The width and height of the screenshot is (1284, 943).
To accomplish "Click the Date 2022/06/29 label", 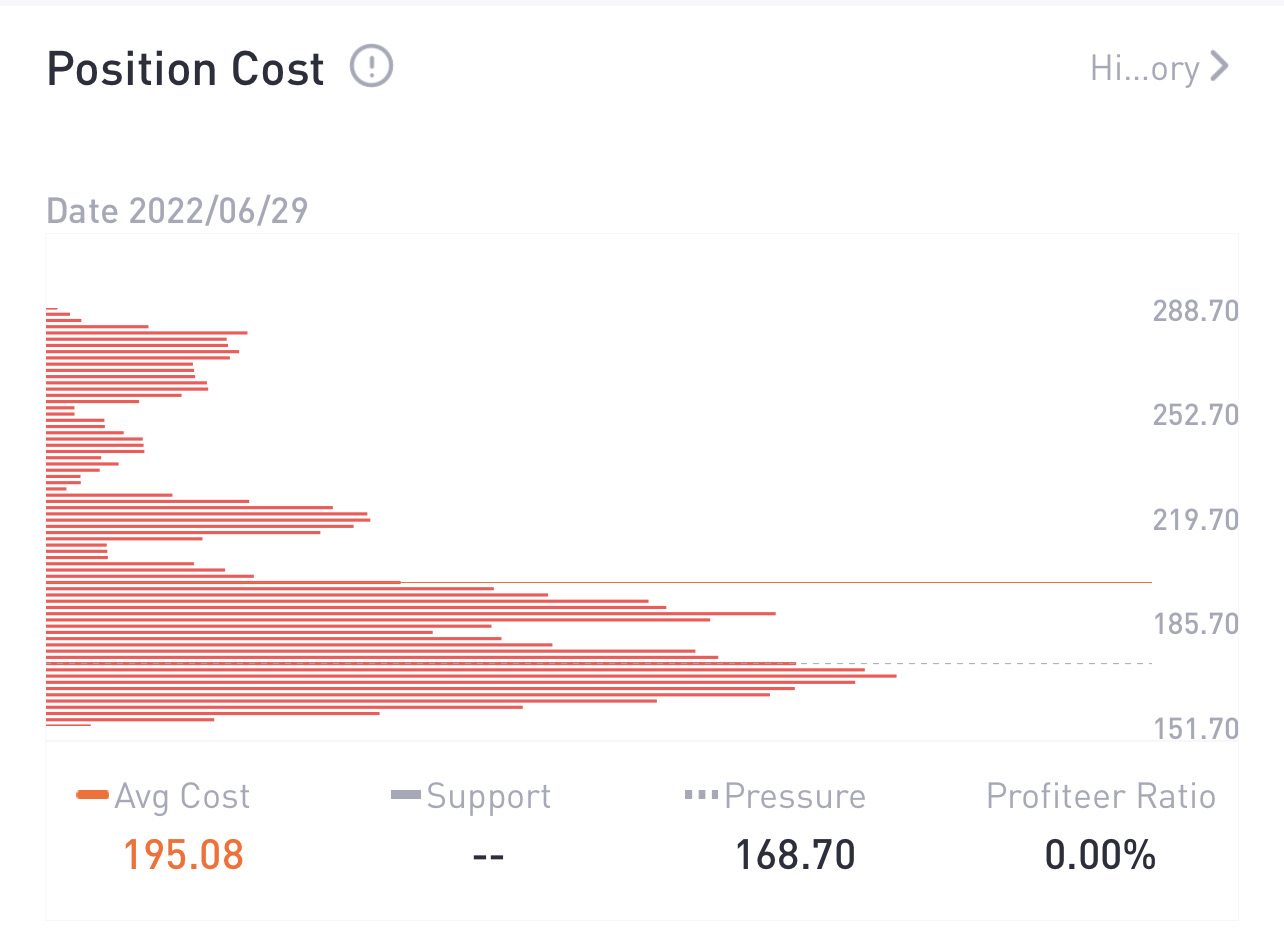I will 178,211.
